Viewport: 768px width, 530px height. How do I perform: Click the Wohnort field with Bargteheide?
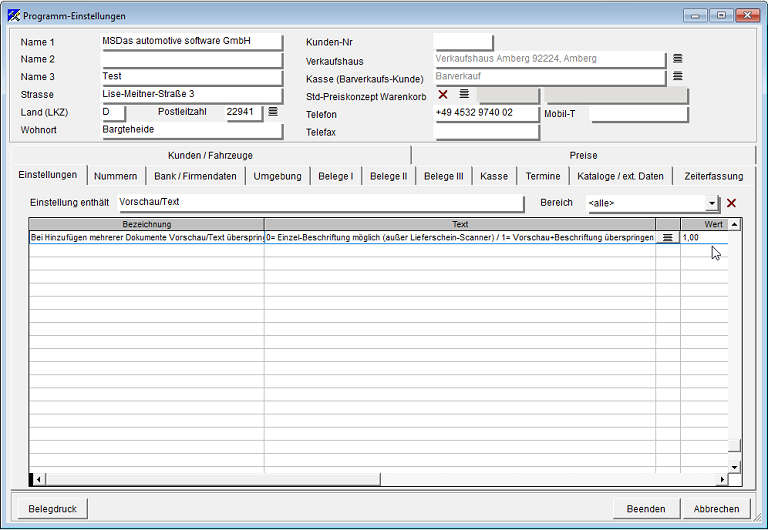191,130
